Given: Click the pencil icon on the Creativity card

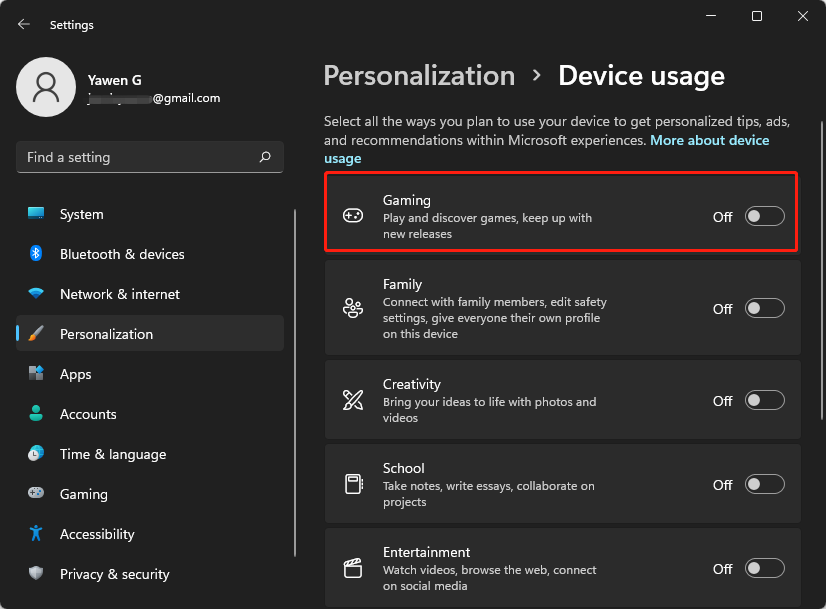Looking at the screenshot, I should point(353,400).
